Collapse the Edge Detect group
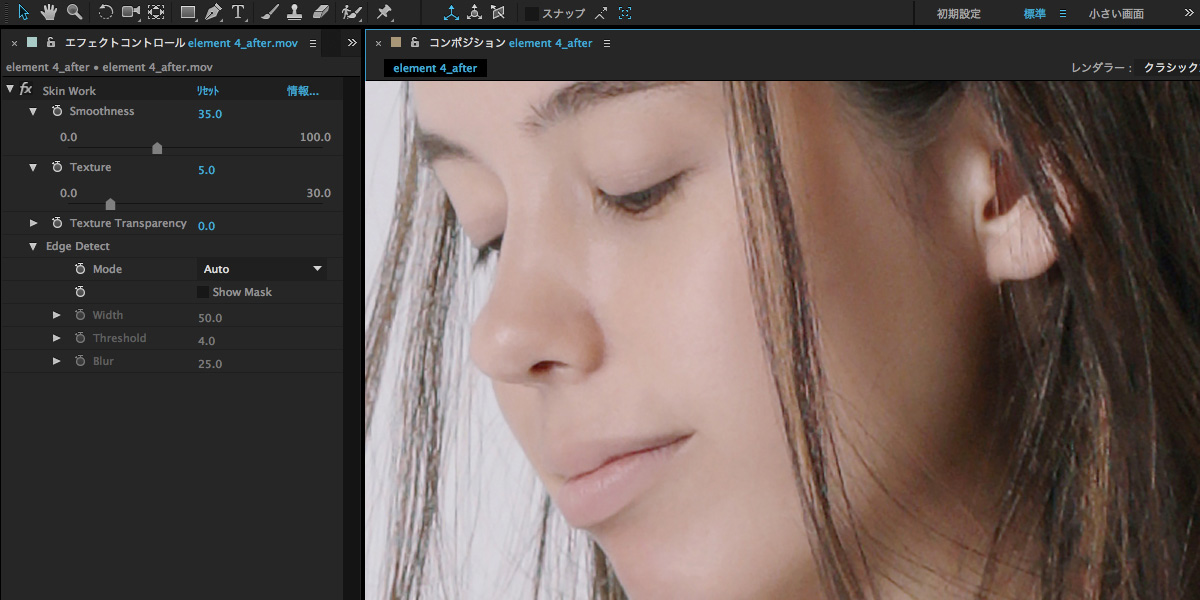 pyautogui.click(x=33, y=246)
